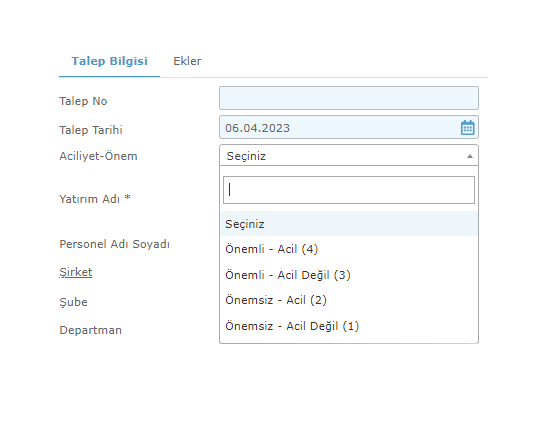Click the Departman label
This screenshot has height=433, width=541.
coord(90,330)
